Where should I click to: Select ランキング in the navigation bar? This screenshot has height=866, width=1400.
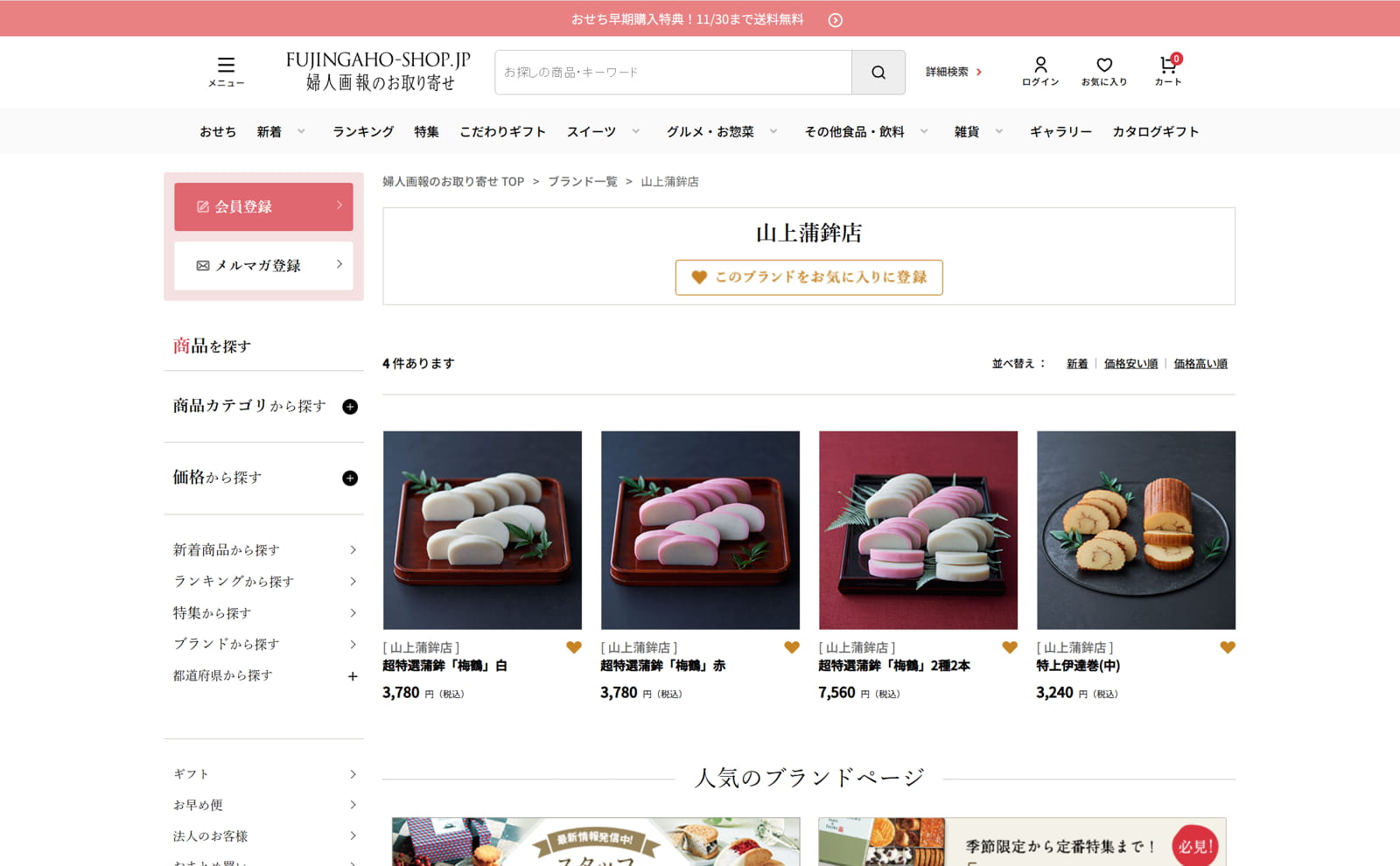tap(362, 131)
